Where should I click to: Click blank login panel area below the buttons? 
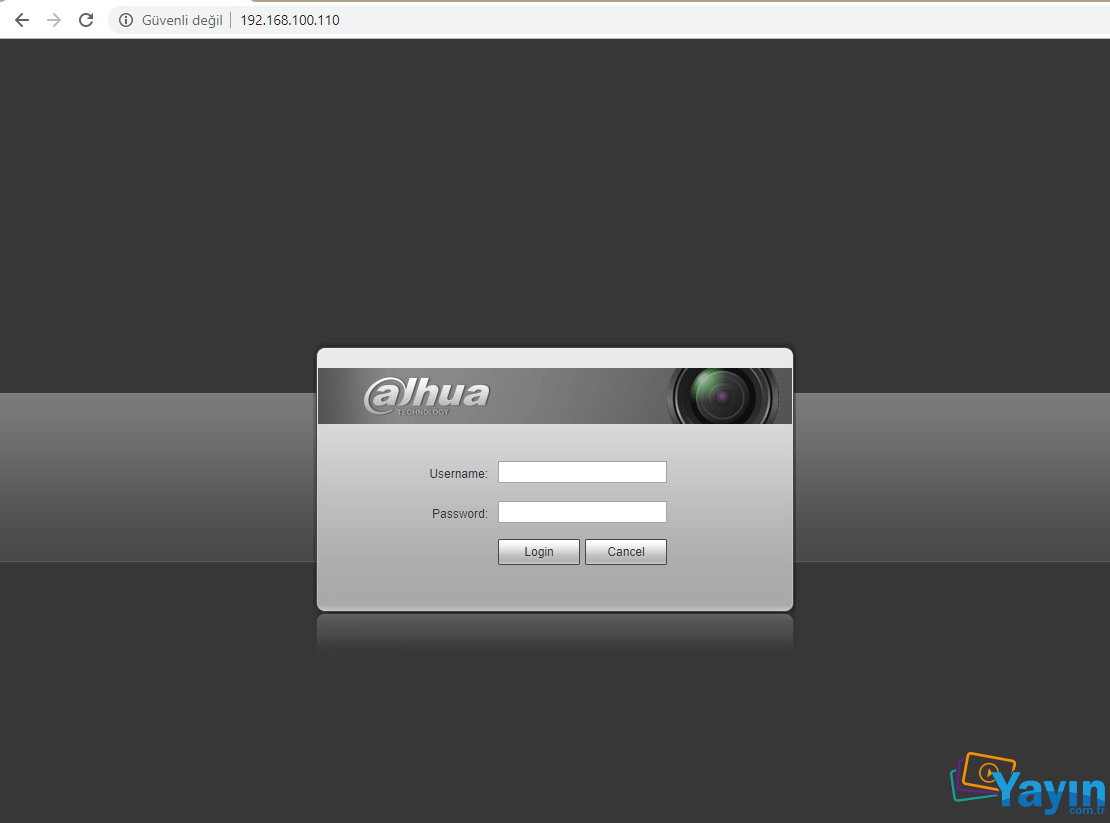(x=555, y=586)
